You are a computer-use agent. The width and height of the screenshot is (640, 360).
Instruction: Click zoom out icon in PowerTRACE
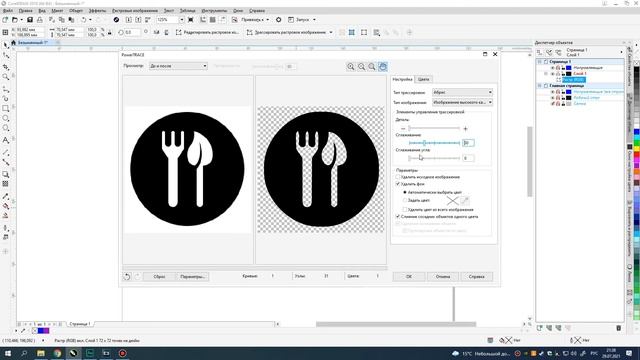click(x=361, y=67)
